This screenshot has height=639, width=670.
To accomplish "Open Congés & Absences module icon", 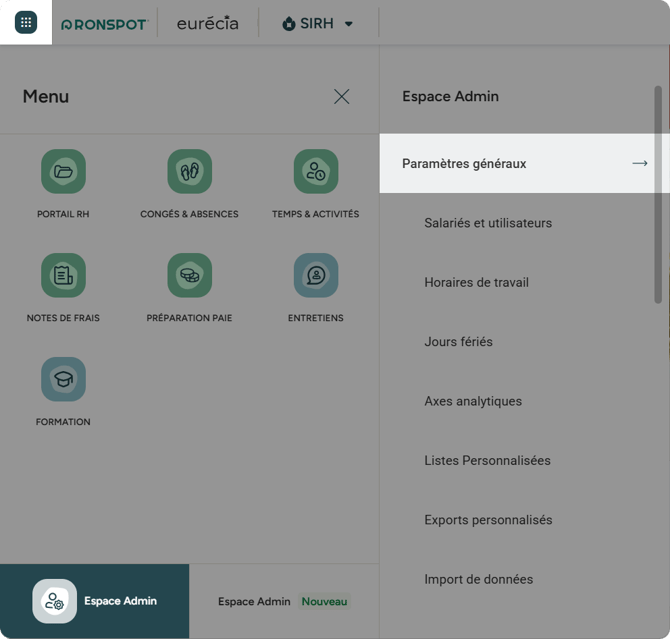I will coord(189,172).
